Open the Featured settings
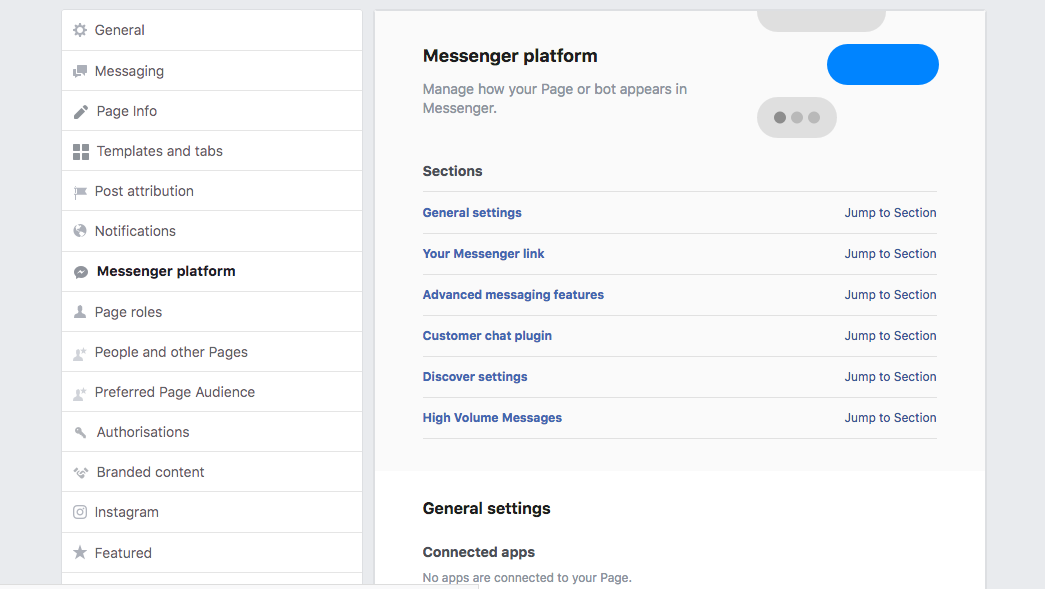 point(212,552)
